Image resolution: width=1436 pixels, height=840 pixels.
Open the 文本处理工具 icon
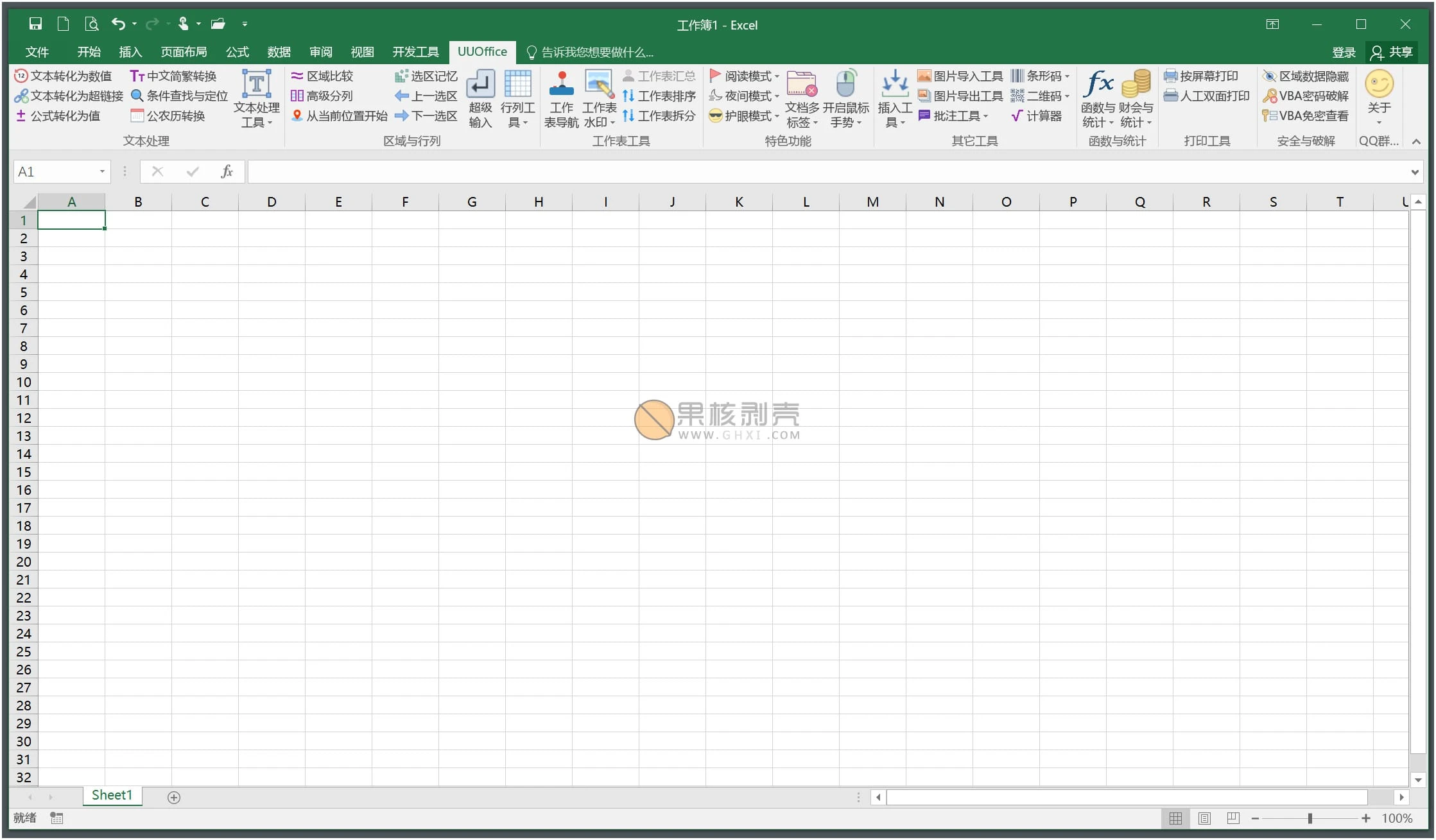pos(256,84)
